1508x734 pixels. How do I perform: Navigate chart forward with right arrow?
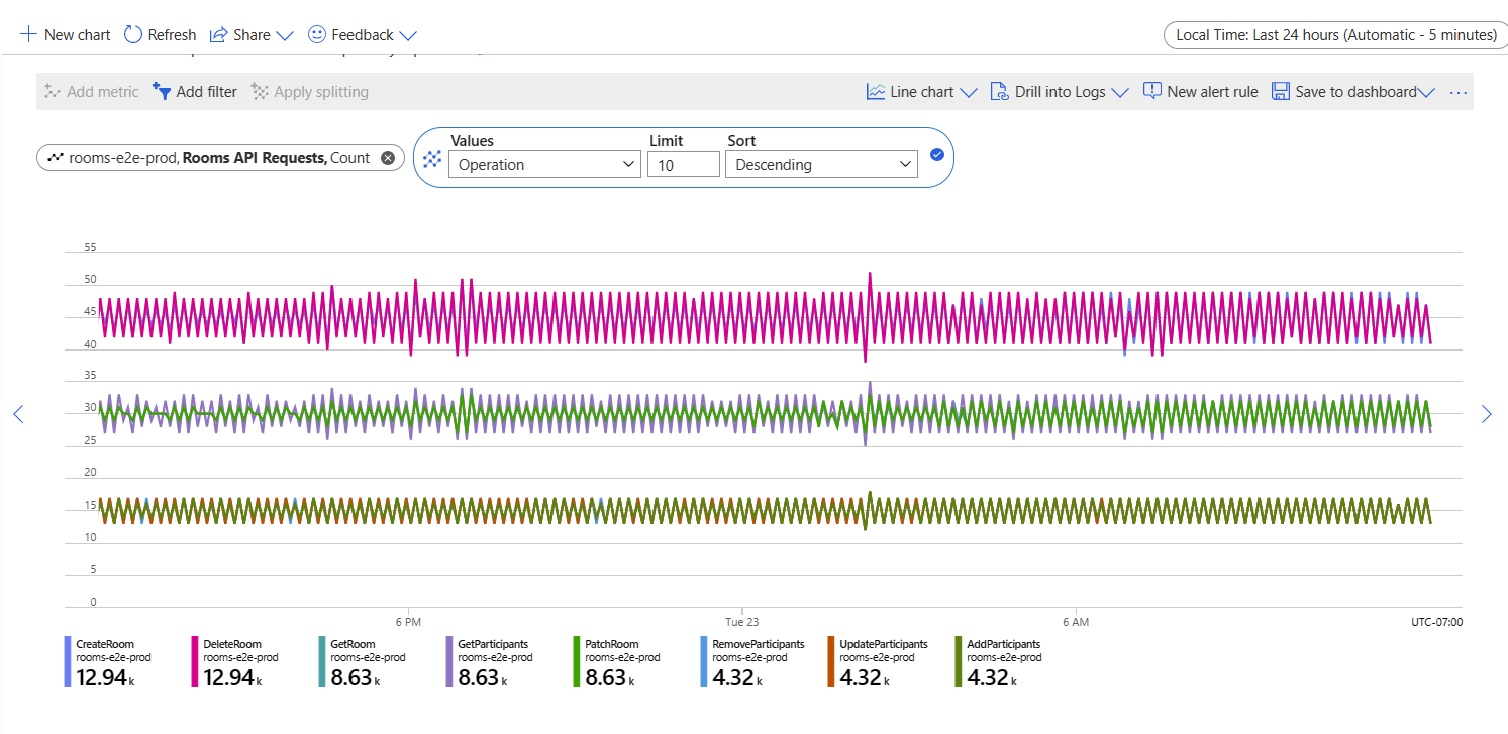click(x=1486, y=414)
